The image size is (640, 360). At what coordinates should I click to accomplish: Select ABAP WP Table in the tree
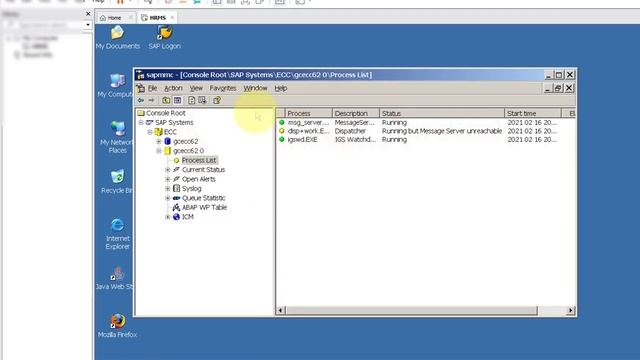click(x=204, y=207)
